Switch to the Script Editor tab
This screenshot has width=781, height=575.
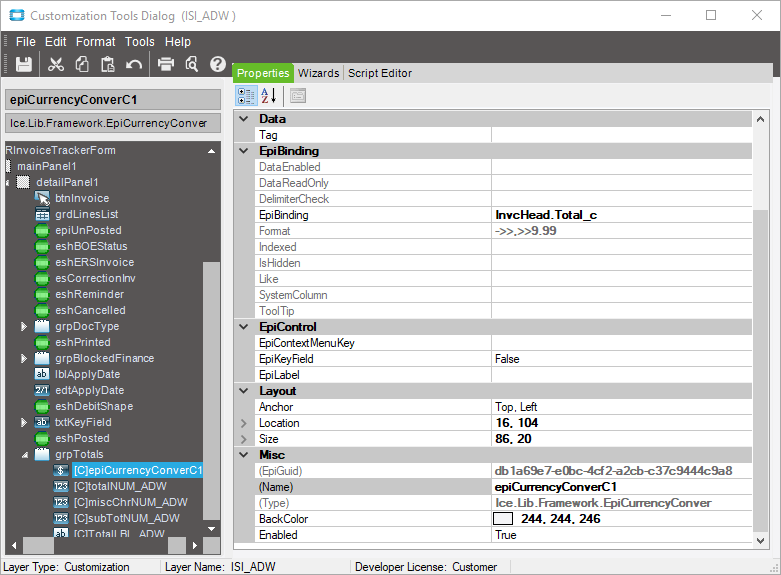pos(379,73)
